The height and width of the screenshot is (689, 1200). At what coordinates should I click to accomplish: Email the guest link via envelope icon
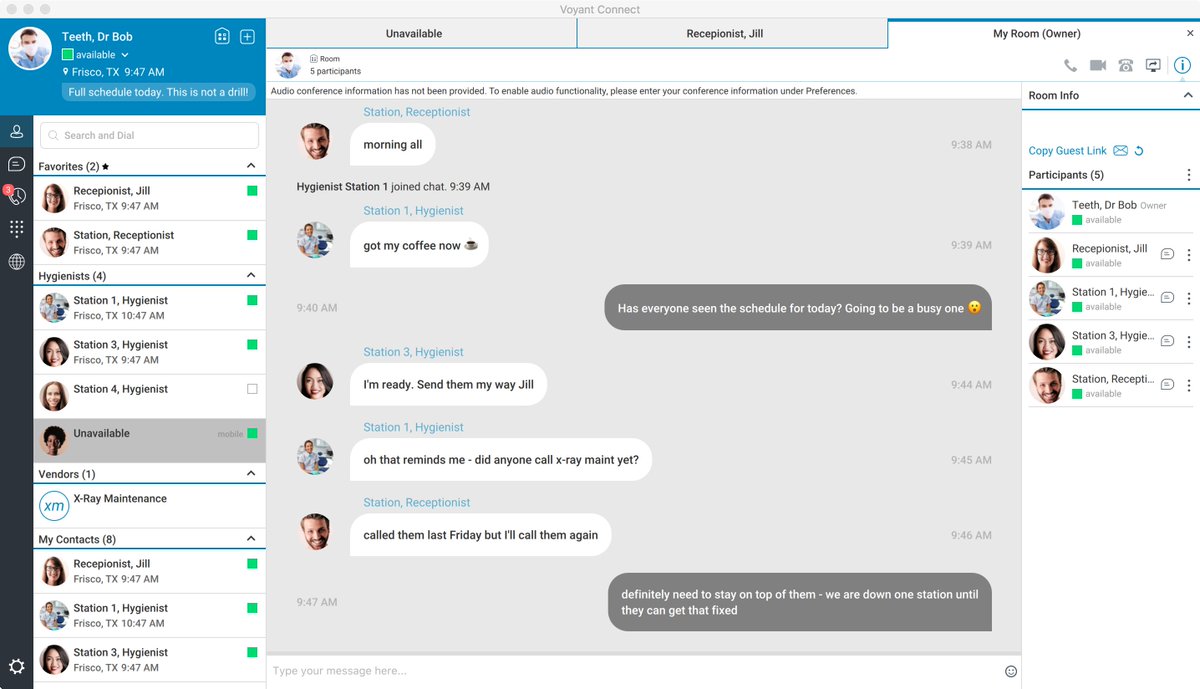[x=1120, y=150]
